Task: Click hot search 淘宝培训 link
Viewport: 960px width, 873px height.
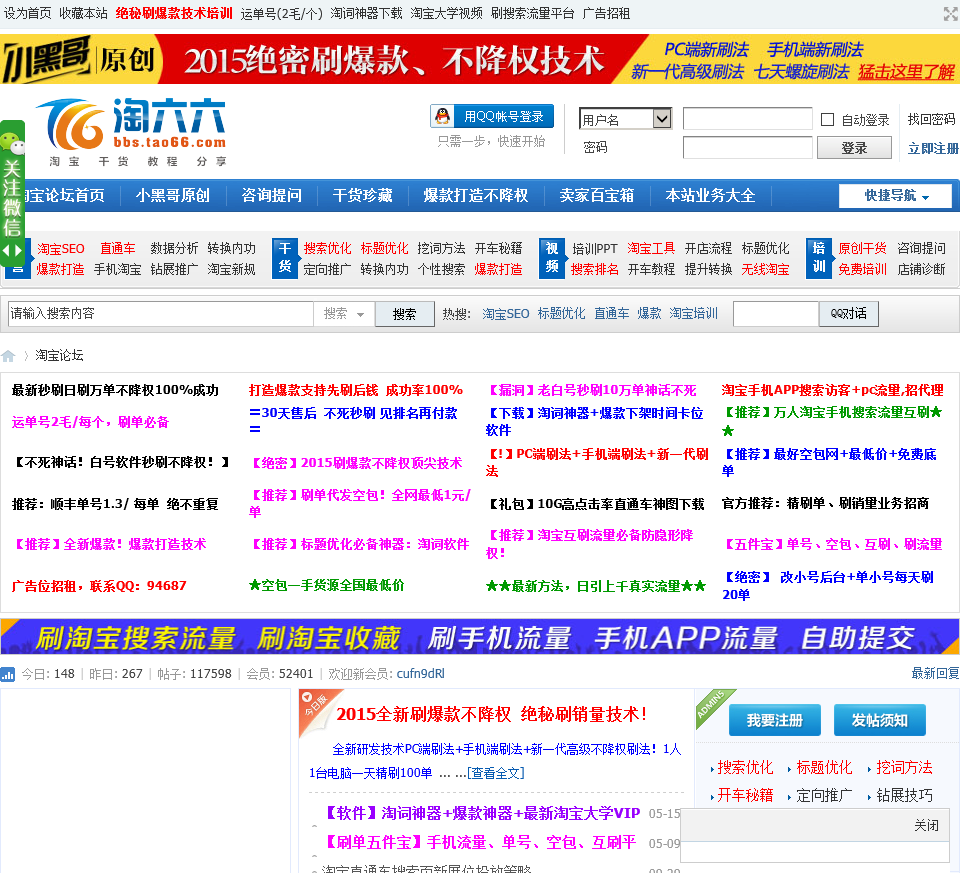Action: pos(693,314)
